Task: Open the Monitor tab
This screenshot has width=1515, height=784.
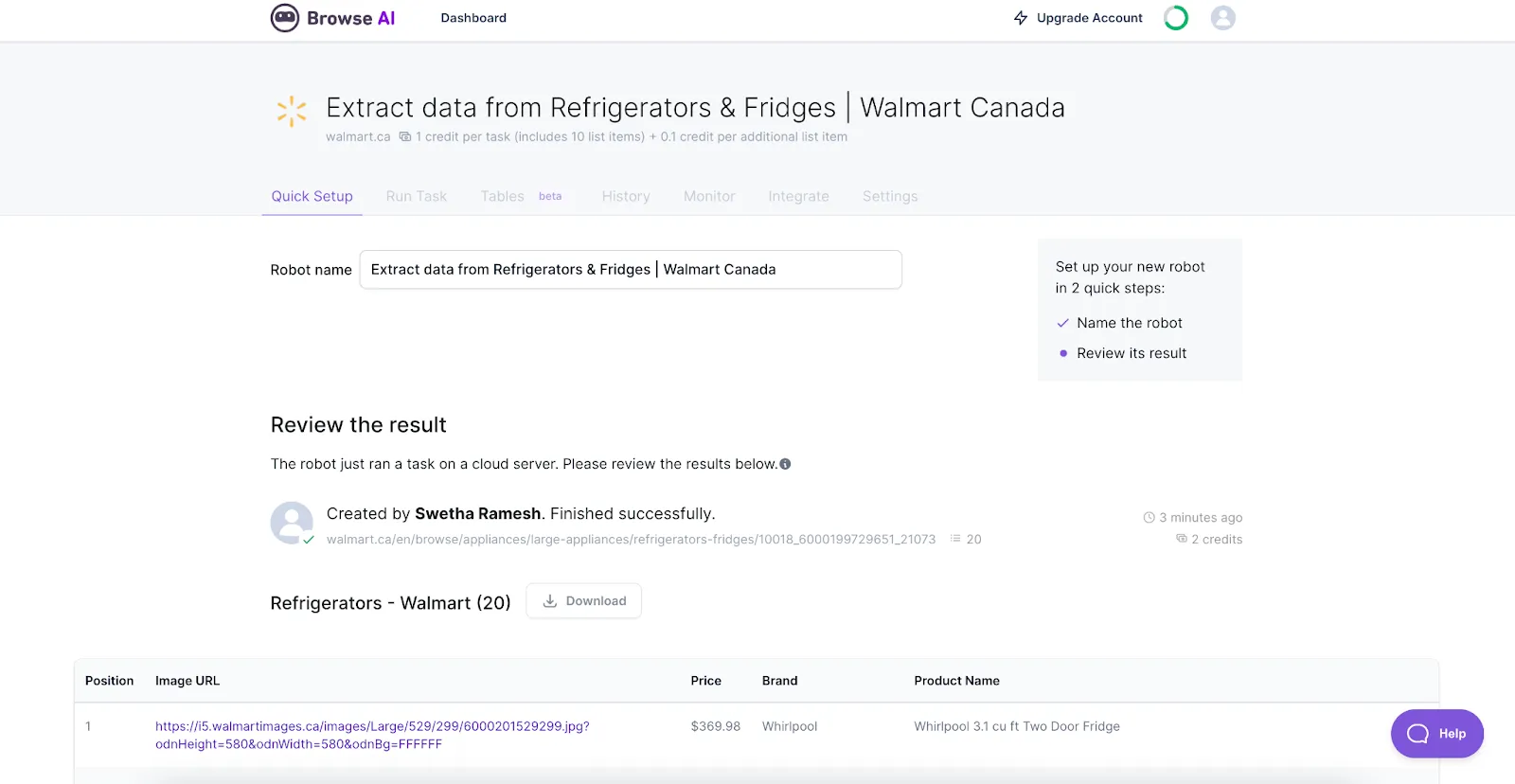Action: [709, 196]
